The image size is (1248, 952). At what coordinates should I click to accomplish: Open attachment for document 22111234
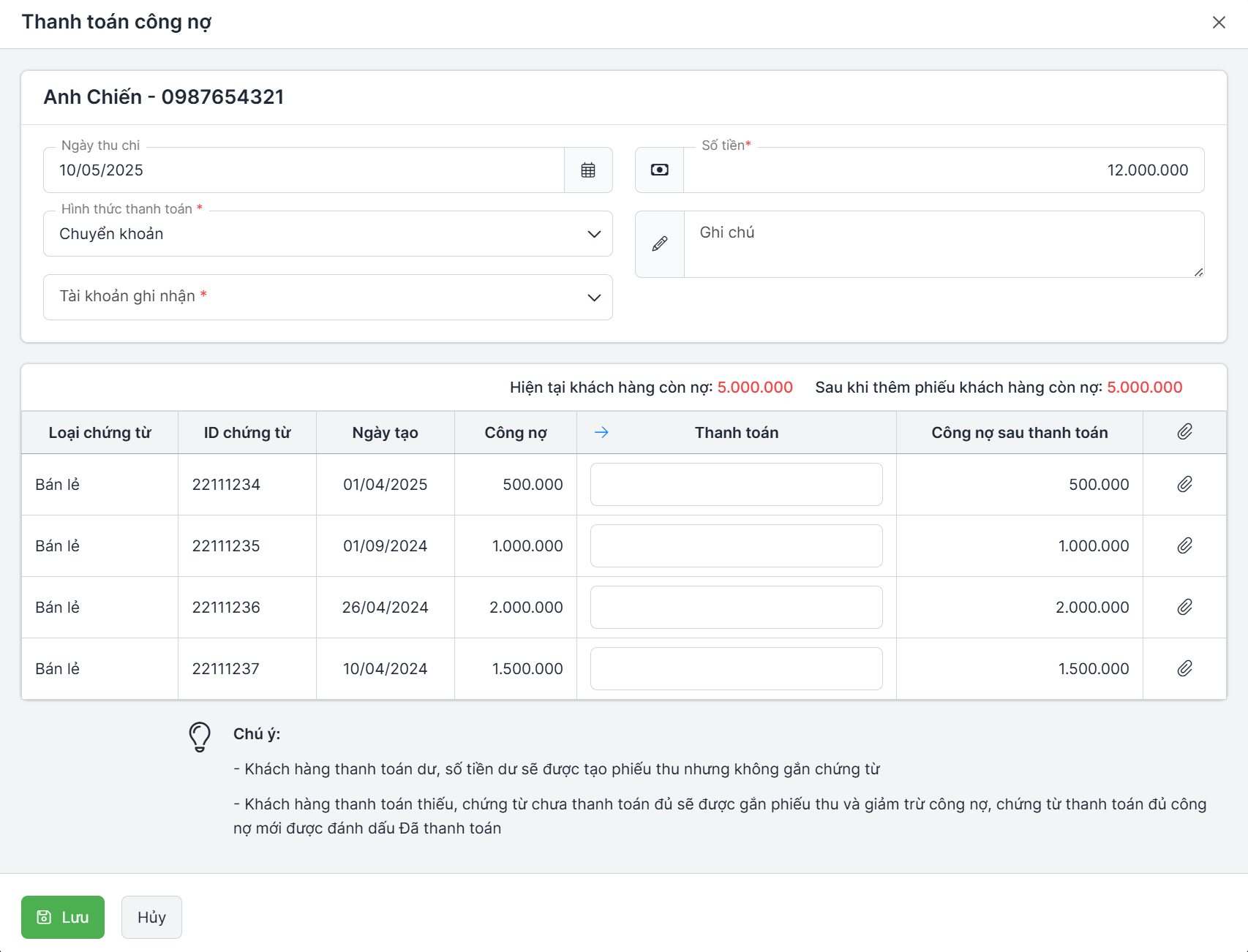click(x=1185, y=484)
